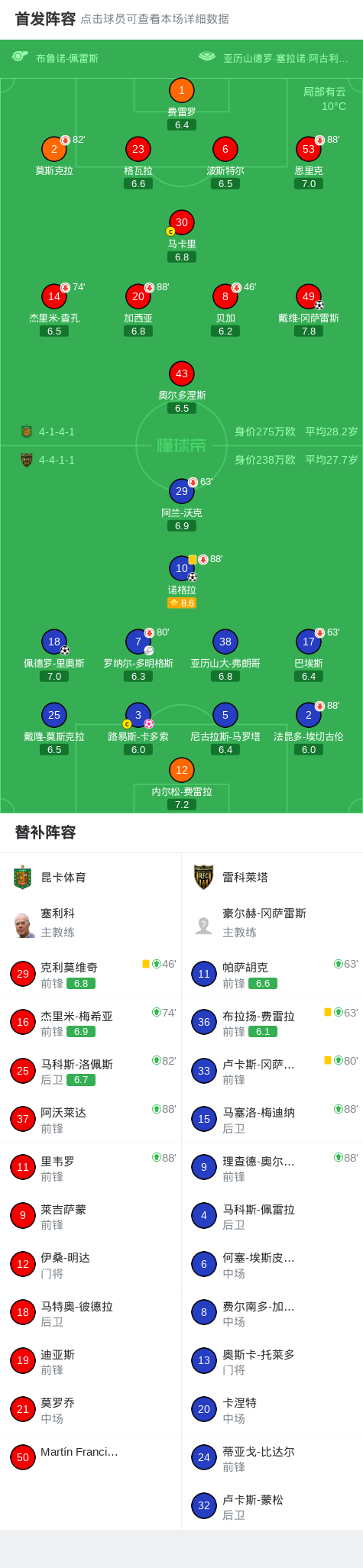The height and width of the screenshot is (1568, 363).
Task: Open substitute 帕萨胡克 number 11 row
Action: coord(272,974)
